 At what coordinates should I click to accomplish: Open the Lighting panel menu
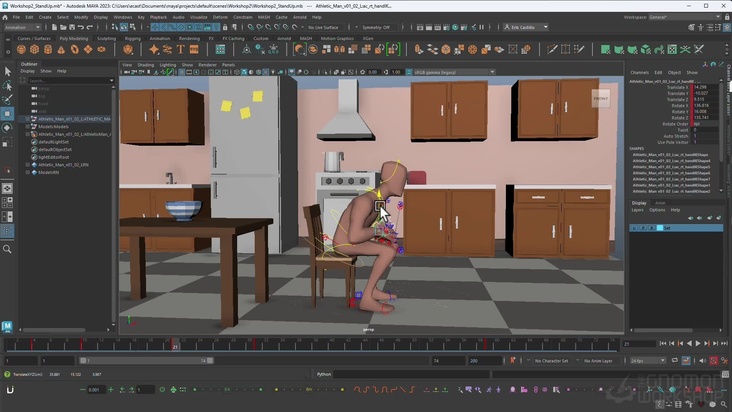[167, 64]
